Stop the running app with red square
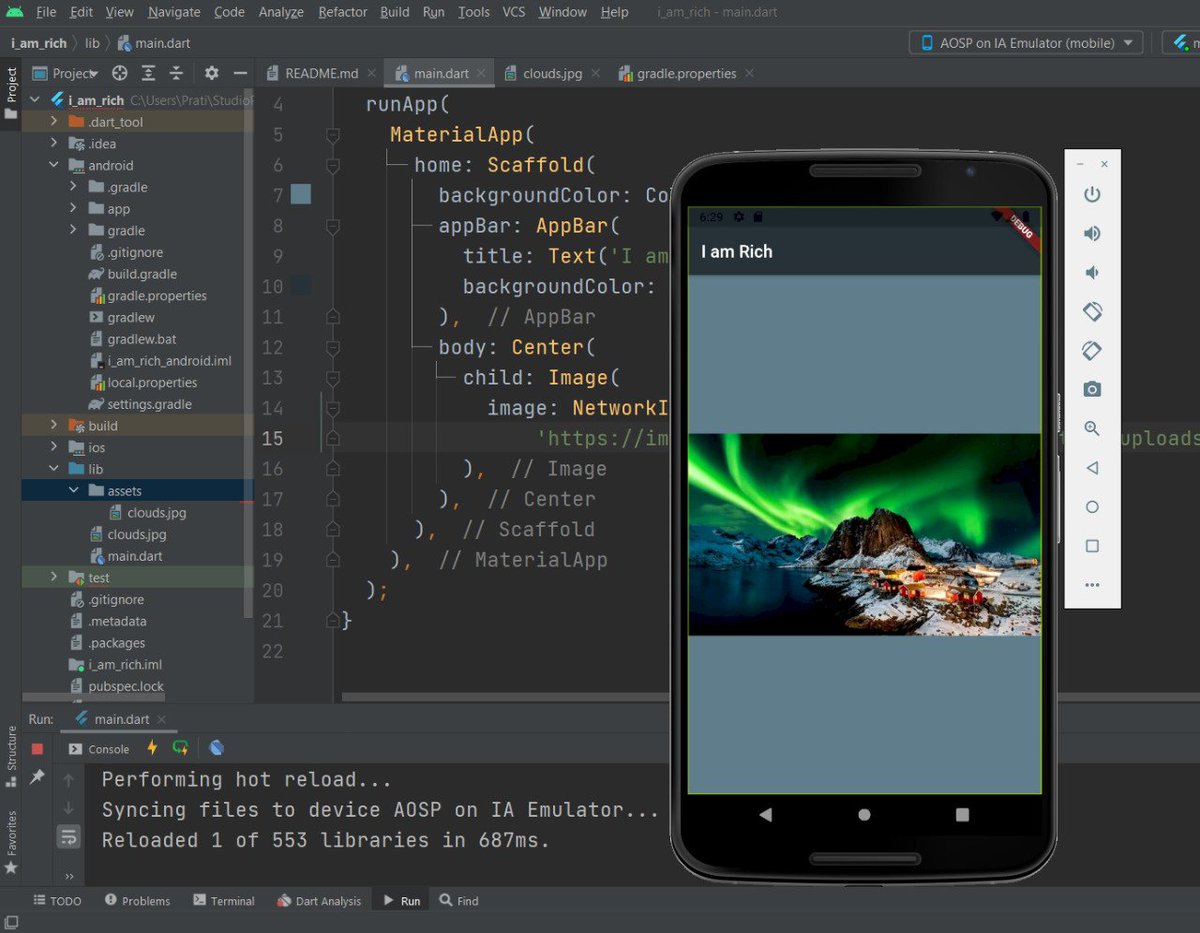This screenshot has width=1200, height=933. click(x=37, y=748)
